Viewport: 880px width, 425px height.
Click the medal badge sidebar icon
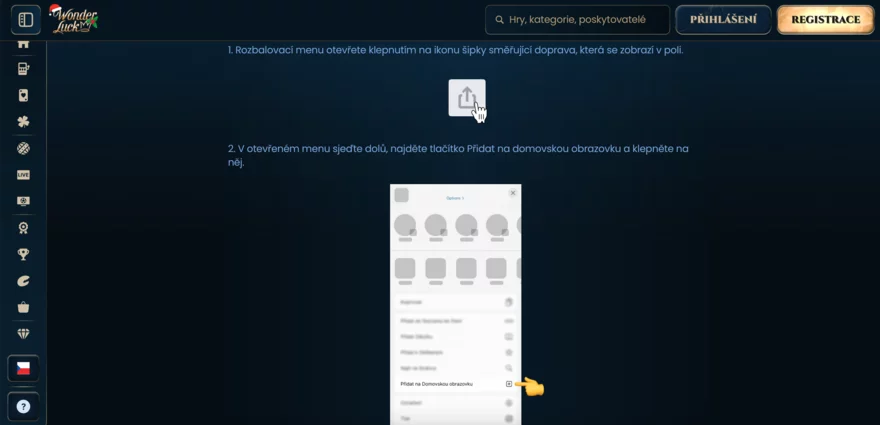(x=23, y=228)
